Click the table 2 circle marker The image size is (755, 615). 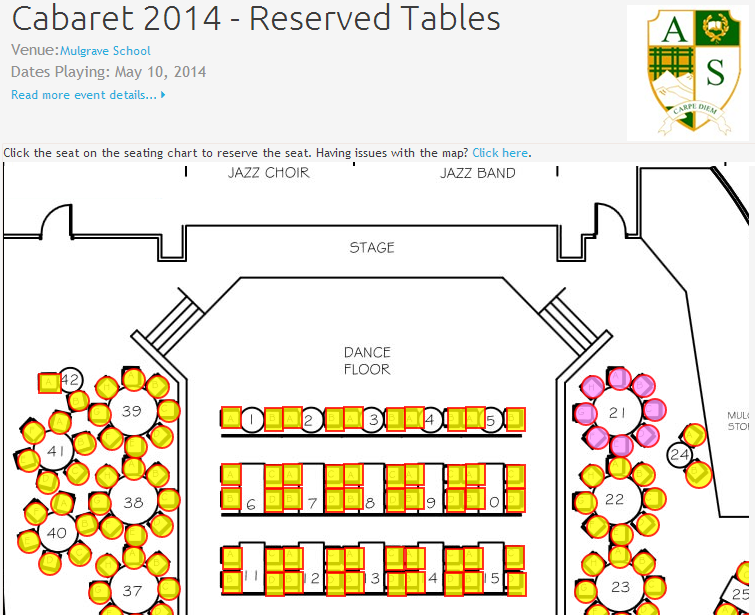point(310,420)
